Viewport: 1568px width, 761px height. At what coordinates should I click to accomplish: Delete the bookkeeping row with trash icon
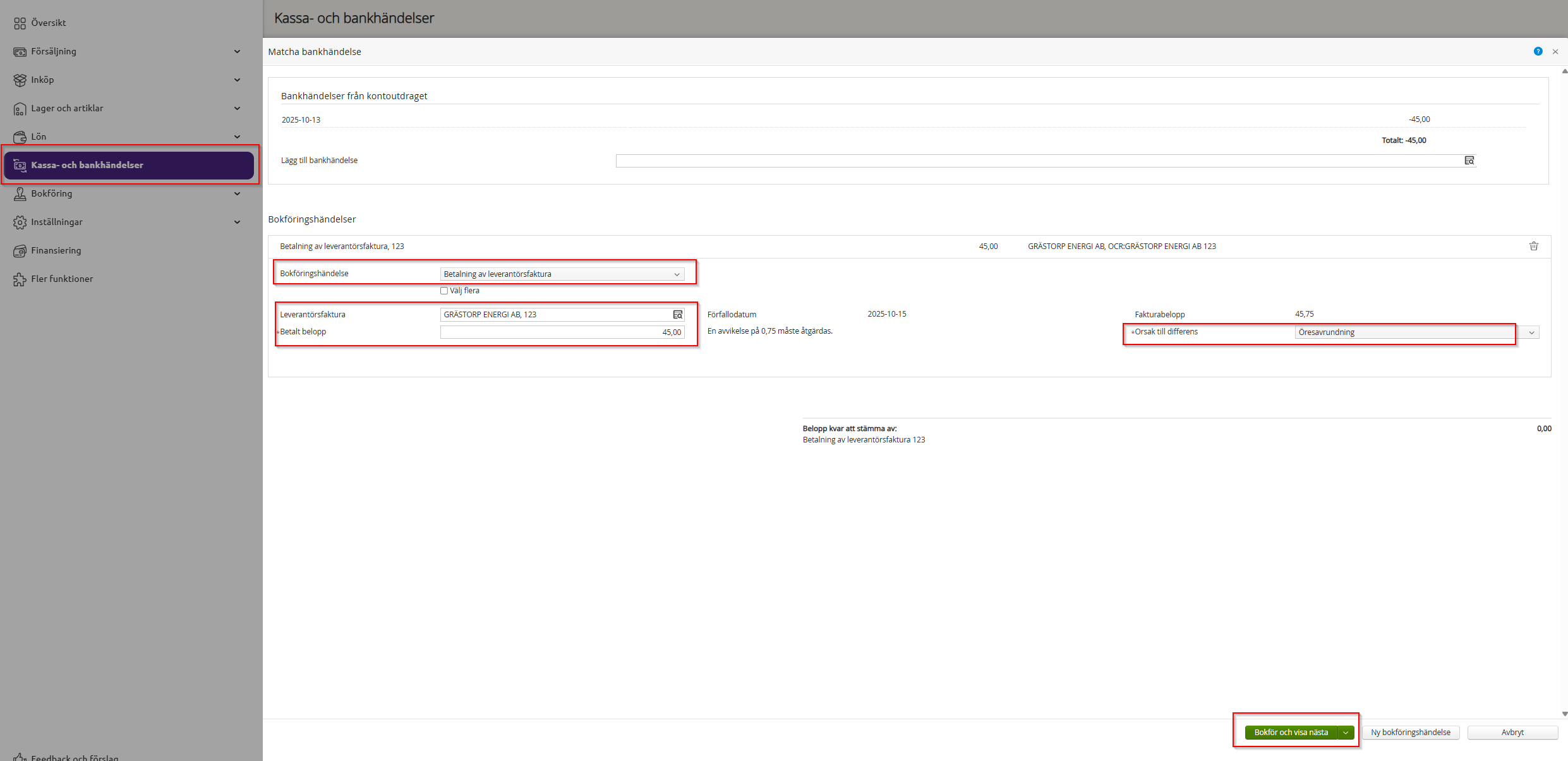(1533, 246)
